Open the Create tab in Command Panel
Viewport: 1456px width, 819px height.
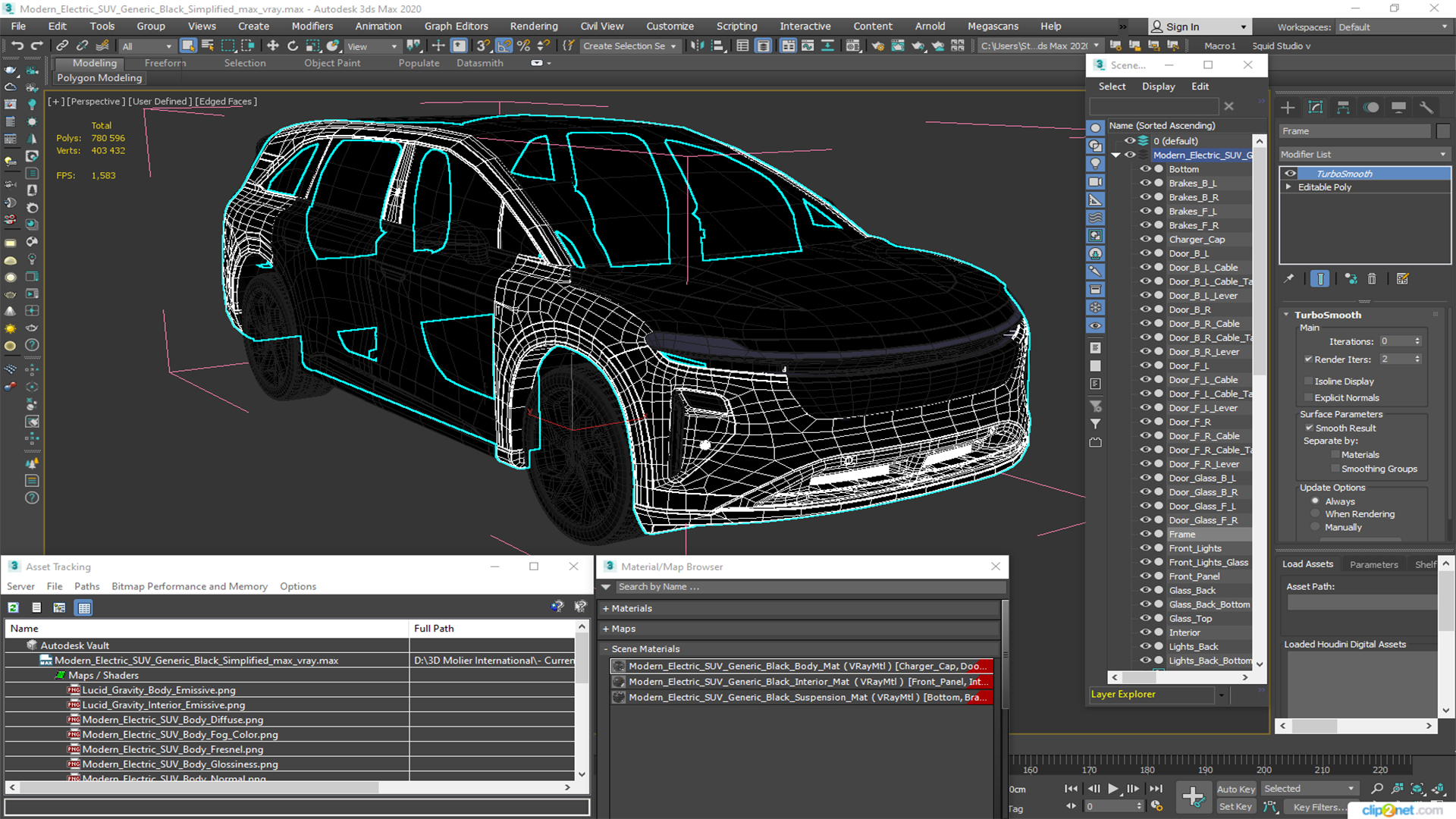(1288, 108)
